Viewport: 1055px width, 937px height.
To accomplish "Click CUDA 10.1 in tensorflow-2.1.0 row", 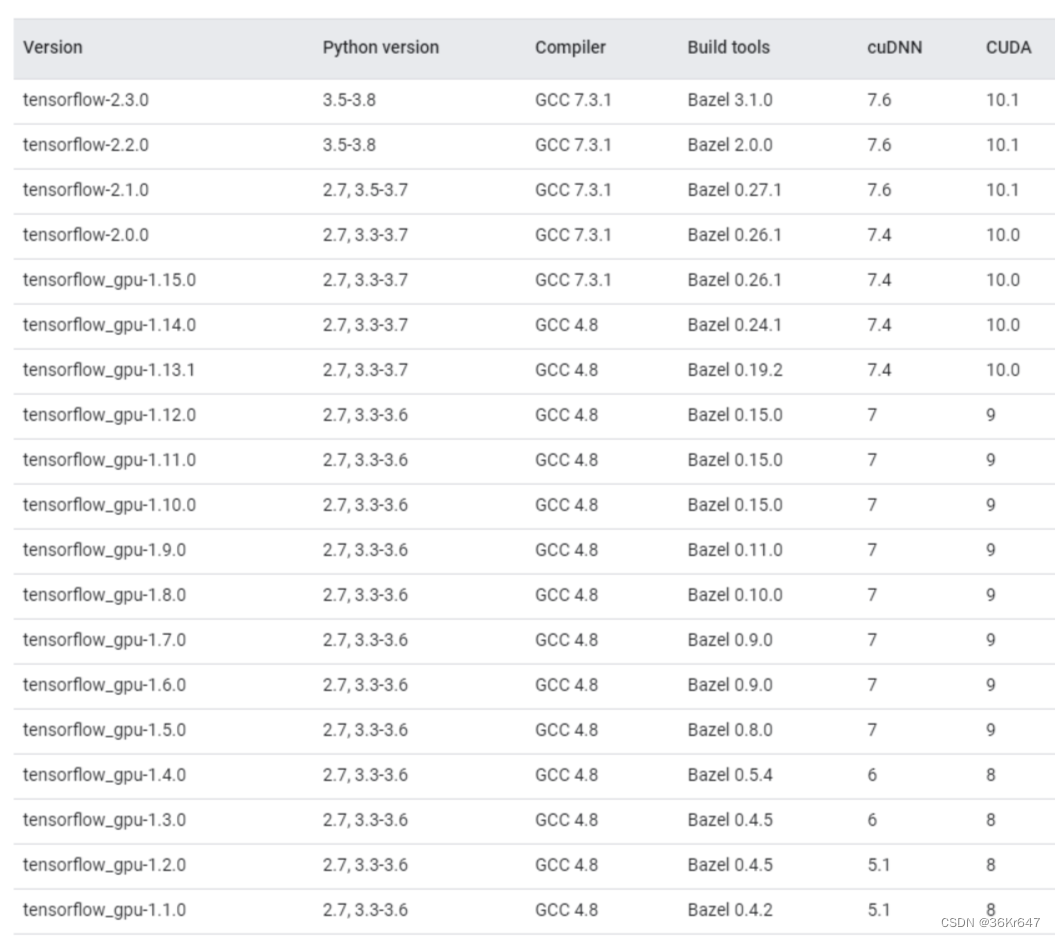I will point(1003,190).
